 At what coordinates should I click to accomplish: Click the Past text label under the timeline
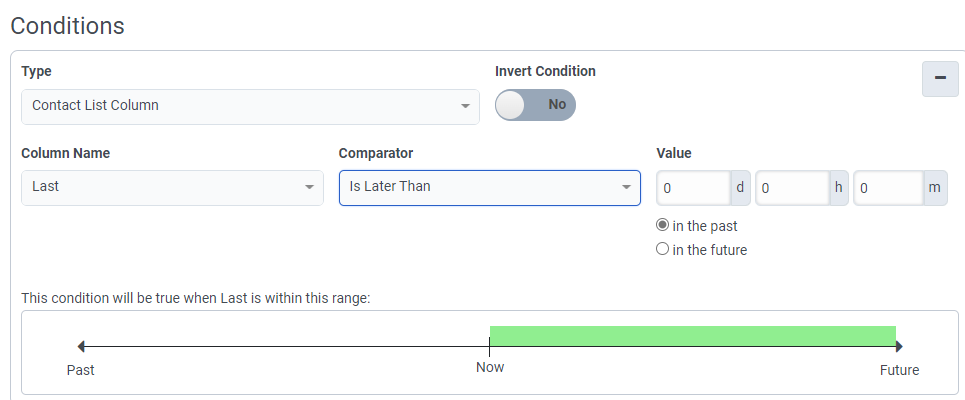pyautogui.click(x=81, y=370)
